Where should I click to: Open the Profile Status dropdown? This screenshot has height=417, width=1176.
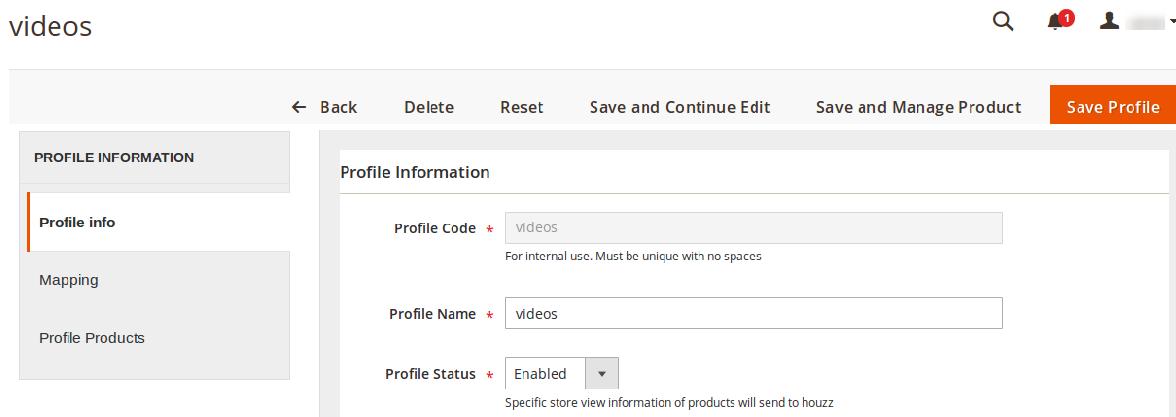tap(561, 374)
